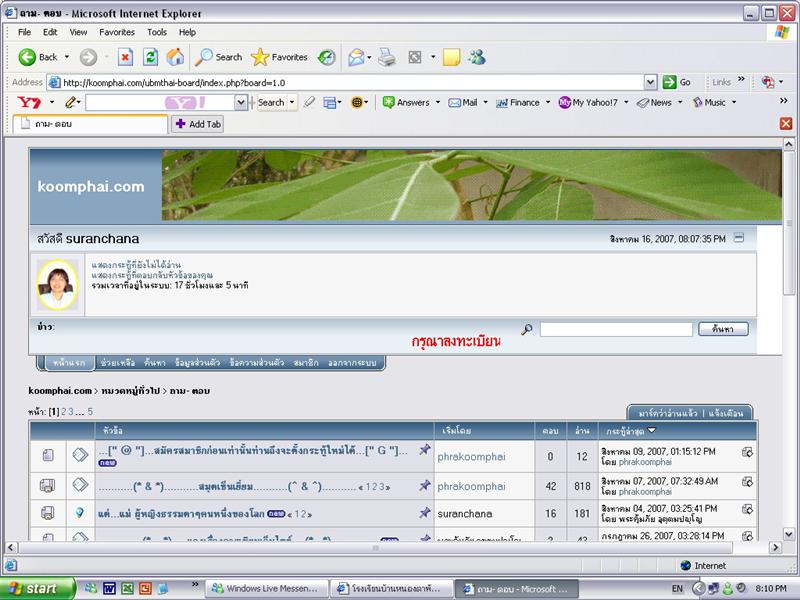Click the EN language indicator in the tray
Screen dimensions: 800x600
click(677, 589)
